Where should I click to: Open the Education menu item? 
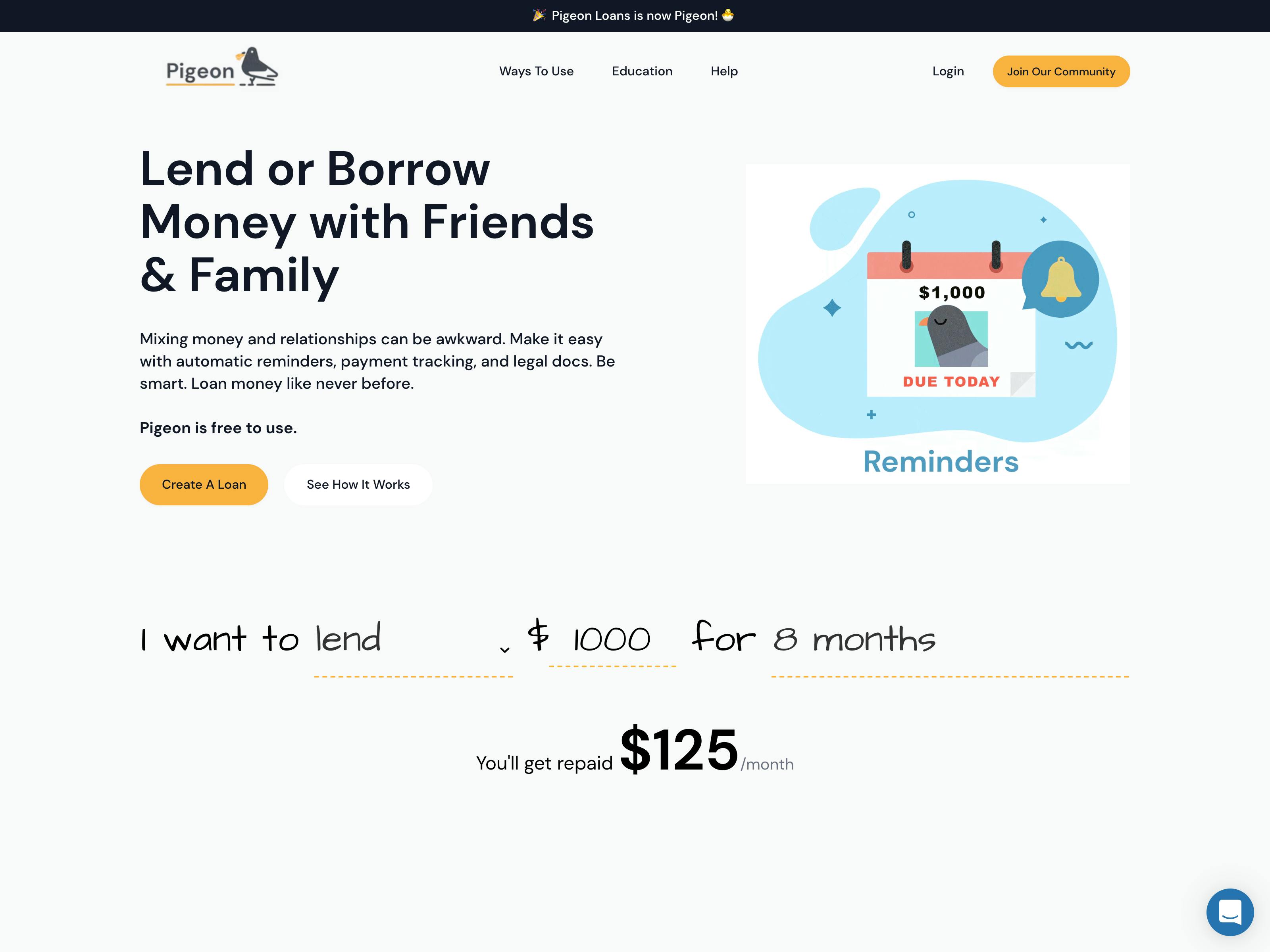click(x=641, y=71)
